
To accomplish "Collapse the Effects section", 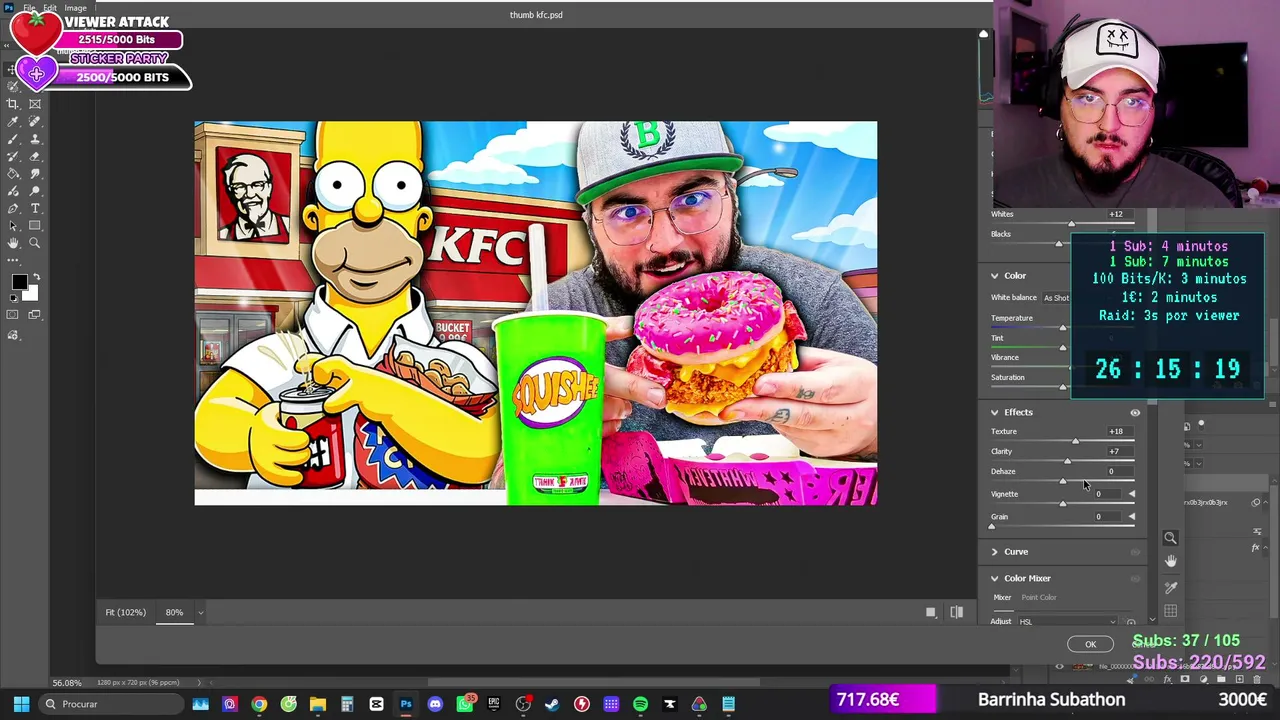I will tap(995, 412).
